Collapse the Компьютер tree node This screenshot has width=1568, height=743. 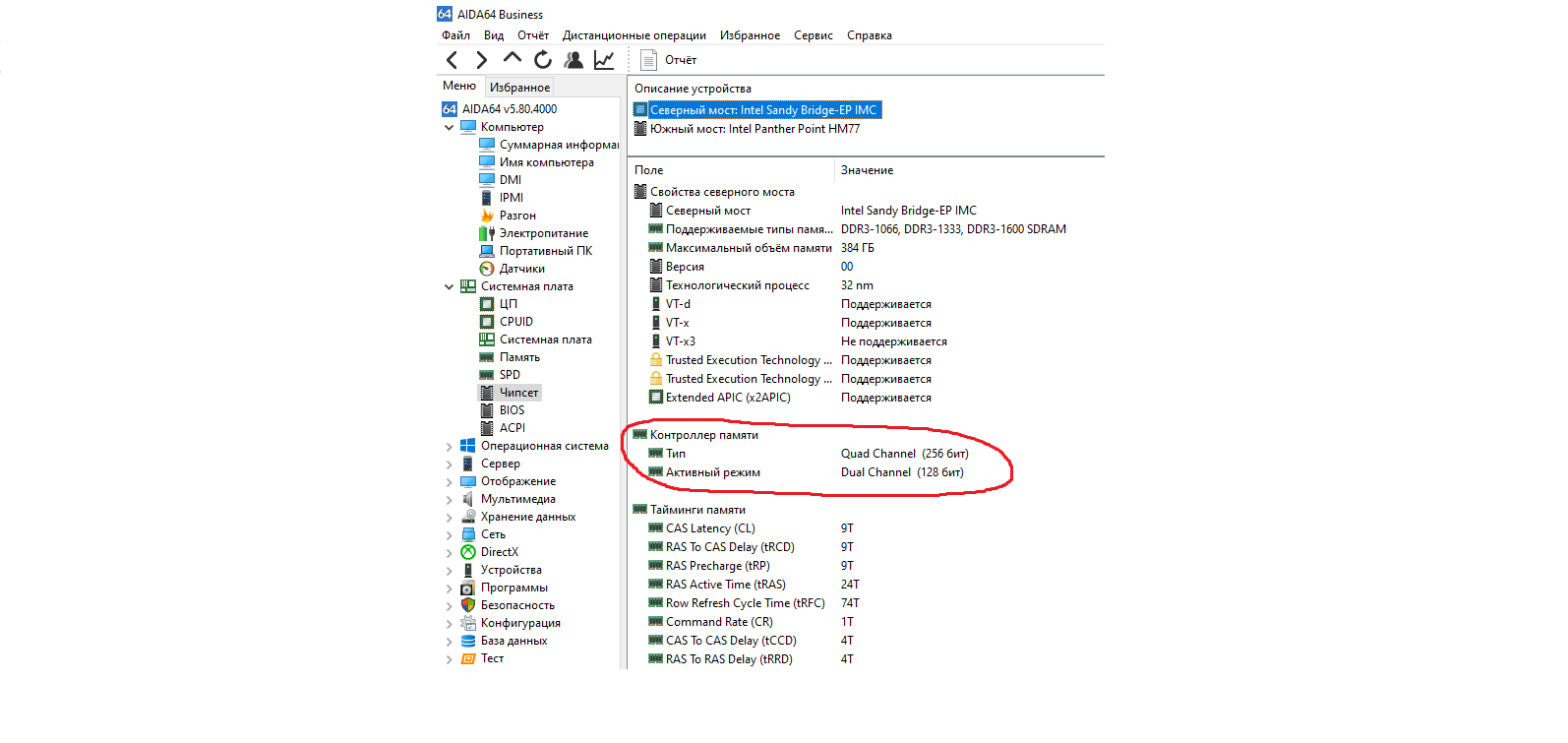click(450, 127)
